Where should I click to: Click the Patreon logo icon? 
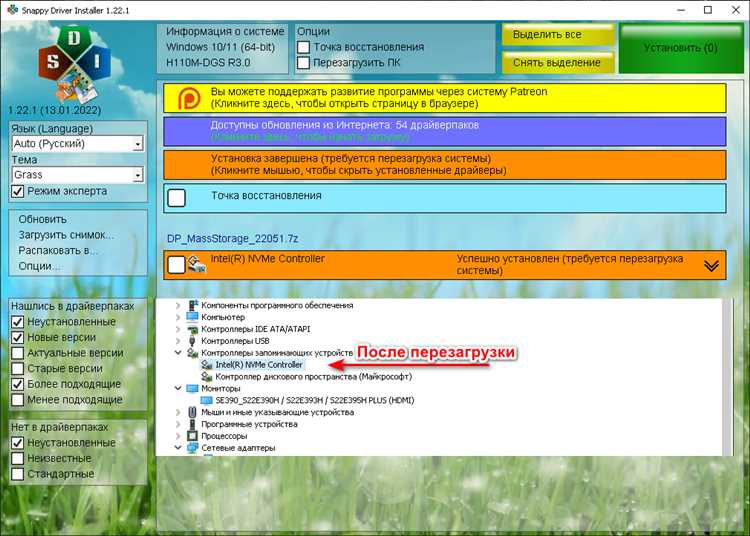(189, 98)
